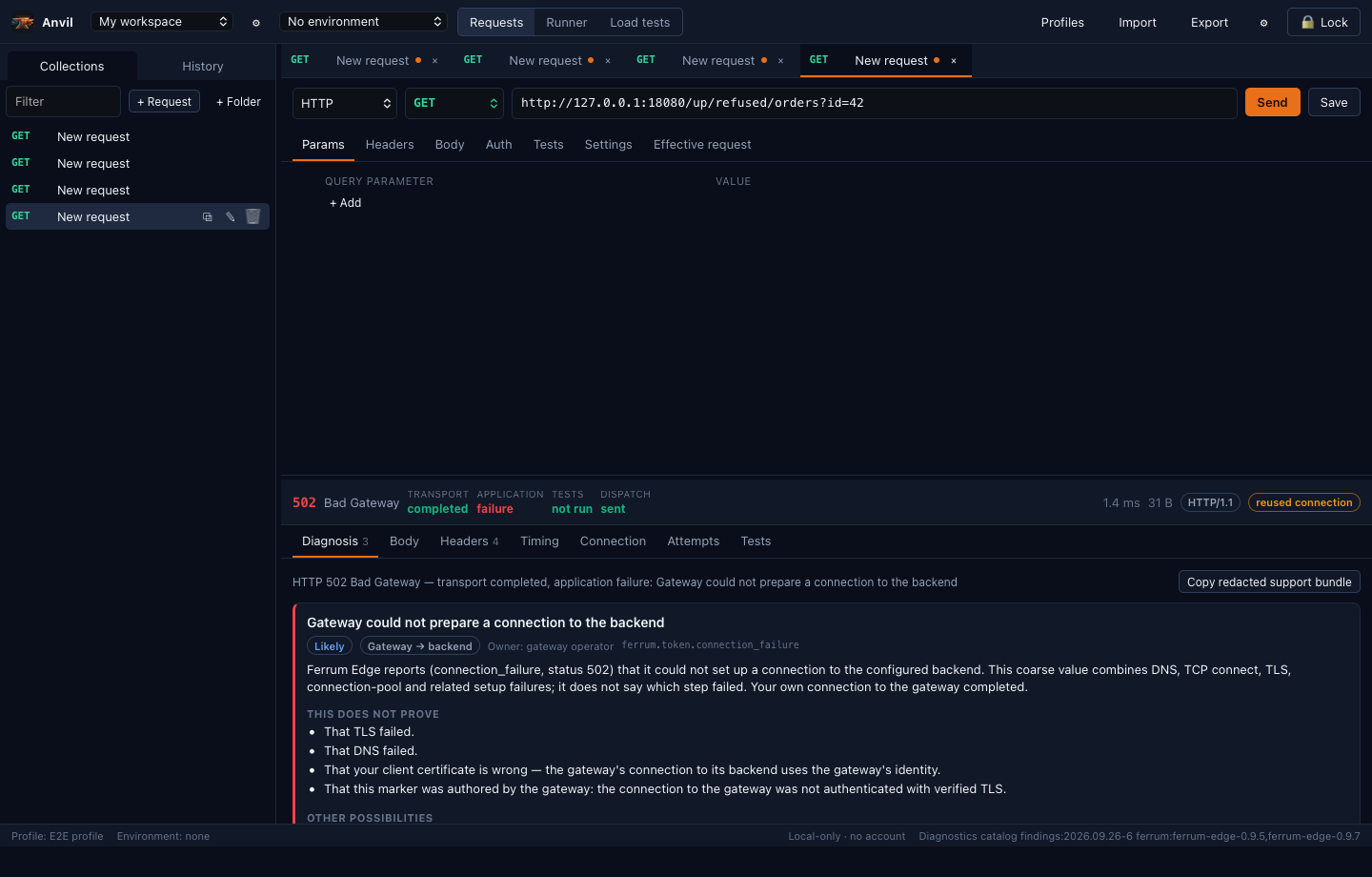Open the first New request in sidebar list
Image resolution: width=1372 pixels, height=877 pixels.
pos(137,136)
